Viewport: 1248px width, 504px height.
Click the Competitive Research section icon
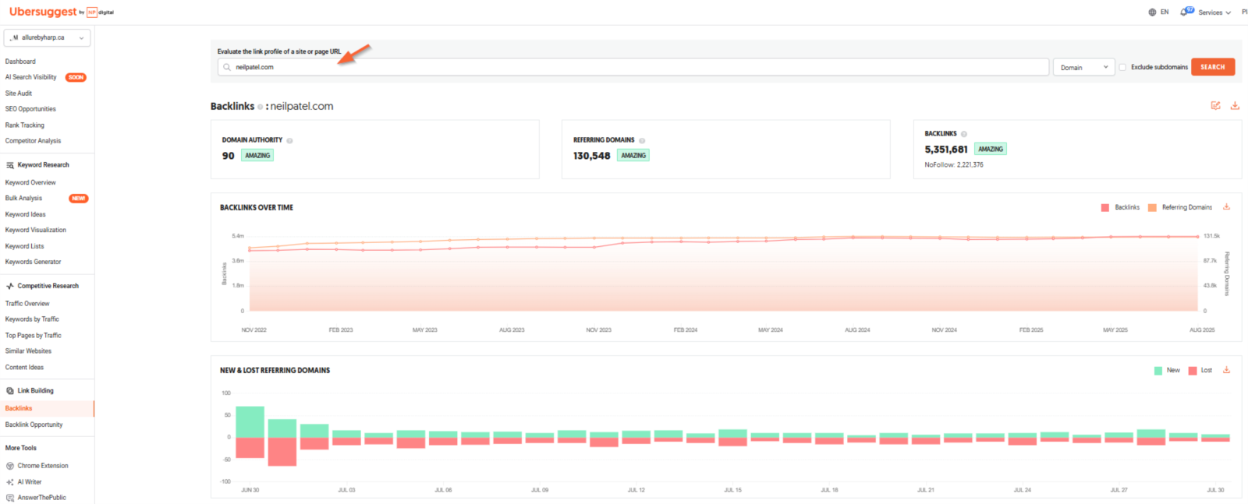point(9,286)
